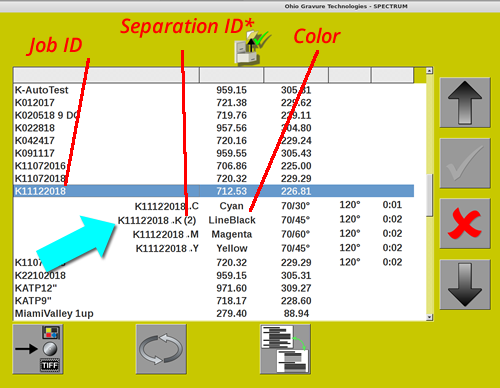Click the large down arrow button
Image resolution: width=500 pixels, height=388 pixels.
click(x=465, y=285)
